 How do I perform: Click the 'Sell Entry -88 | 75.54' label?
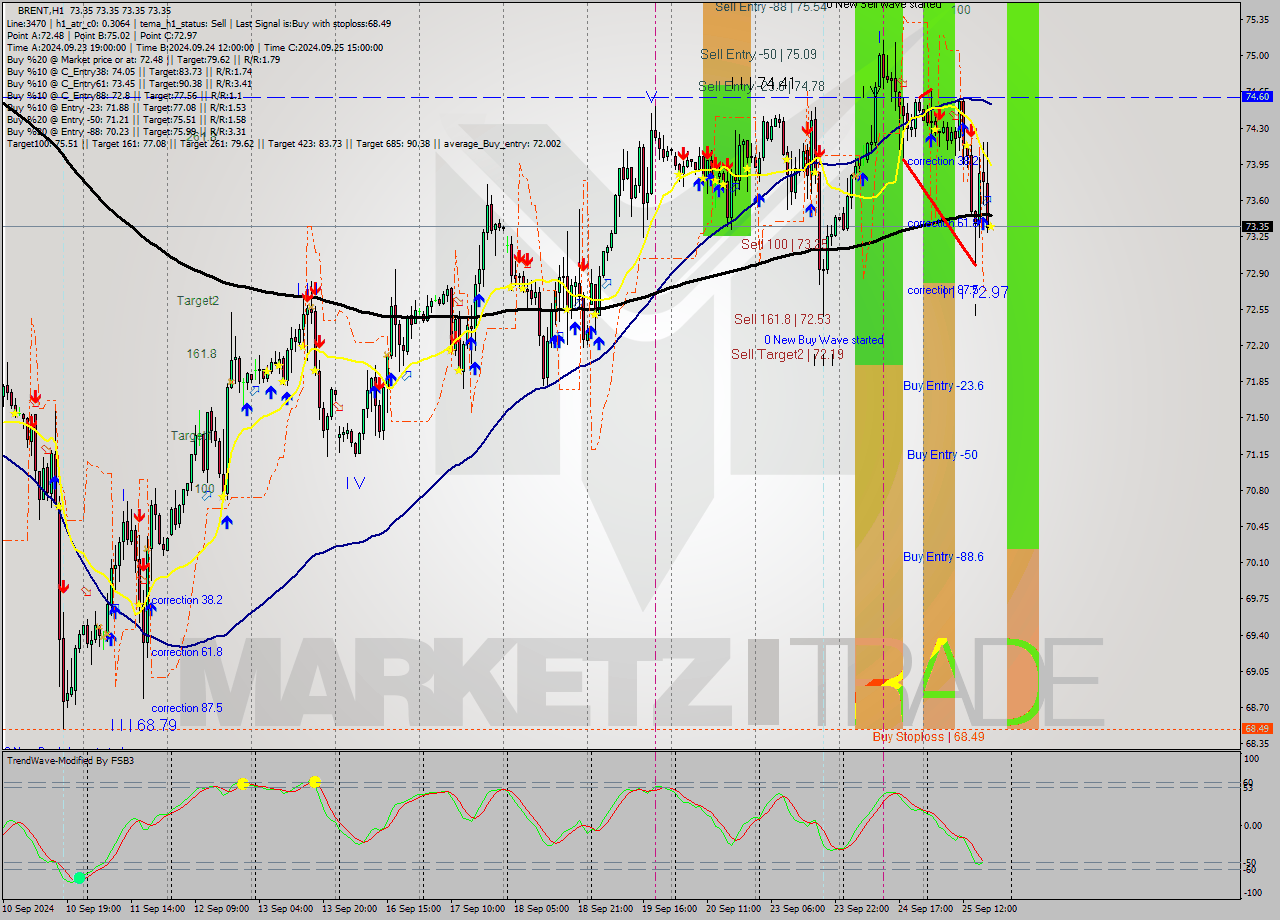[x=771, y=7]
